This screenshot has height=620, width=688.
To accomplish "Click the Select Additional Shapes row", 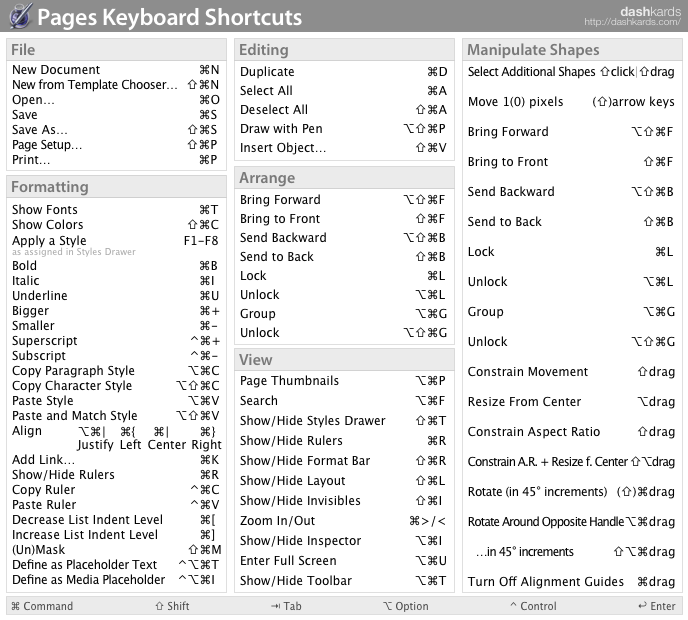I will 571,72.
